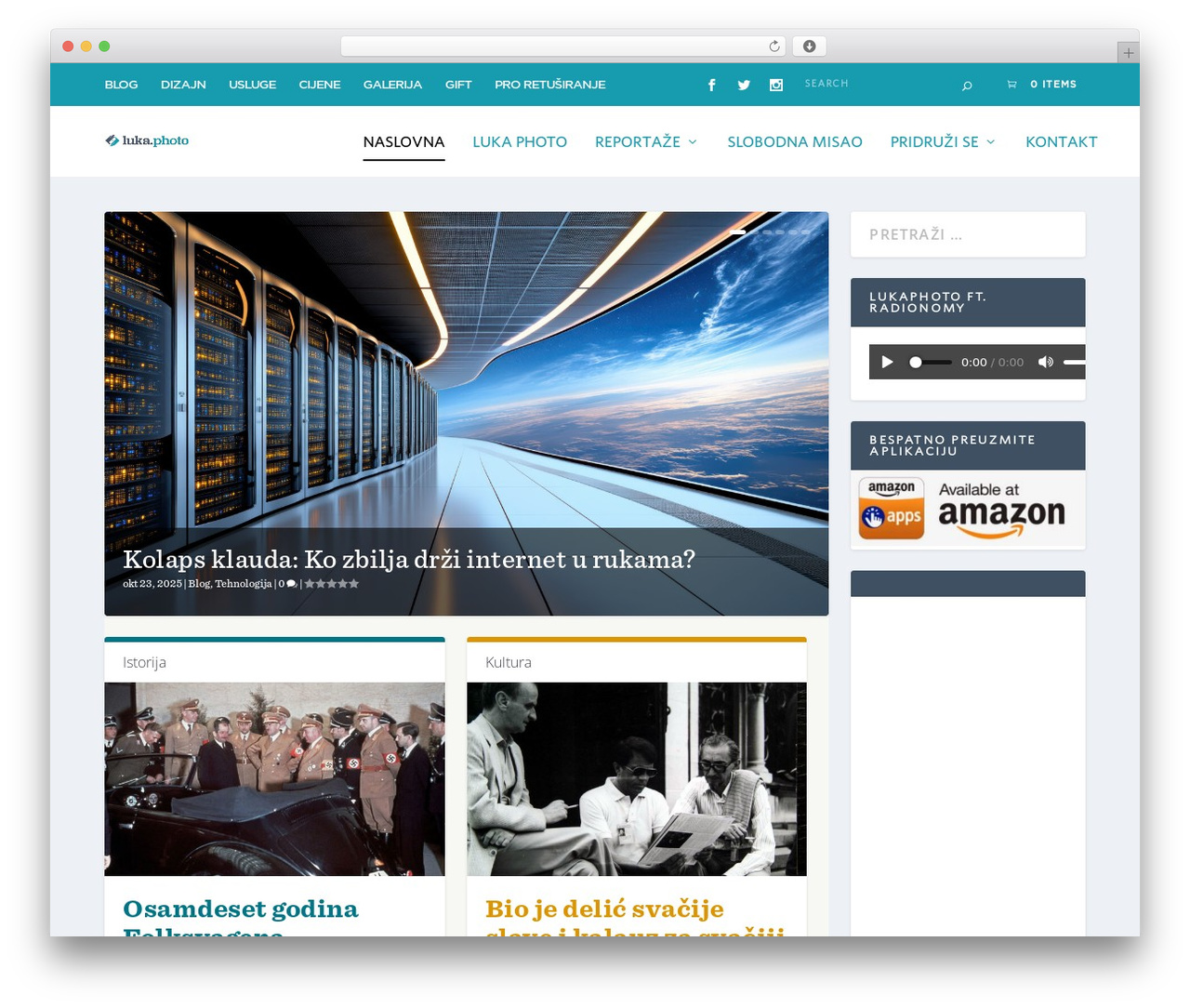Screen dimensions: 1190x1008
Task: Visit the Usluge top bar link
Action: [253, 85]
